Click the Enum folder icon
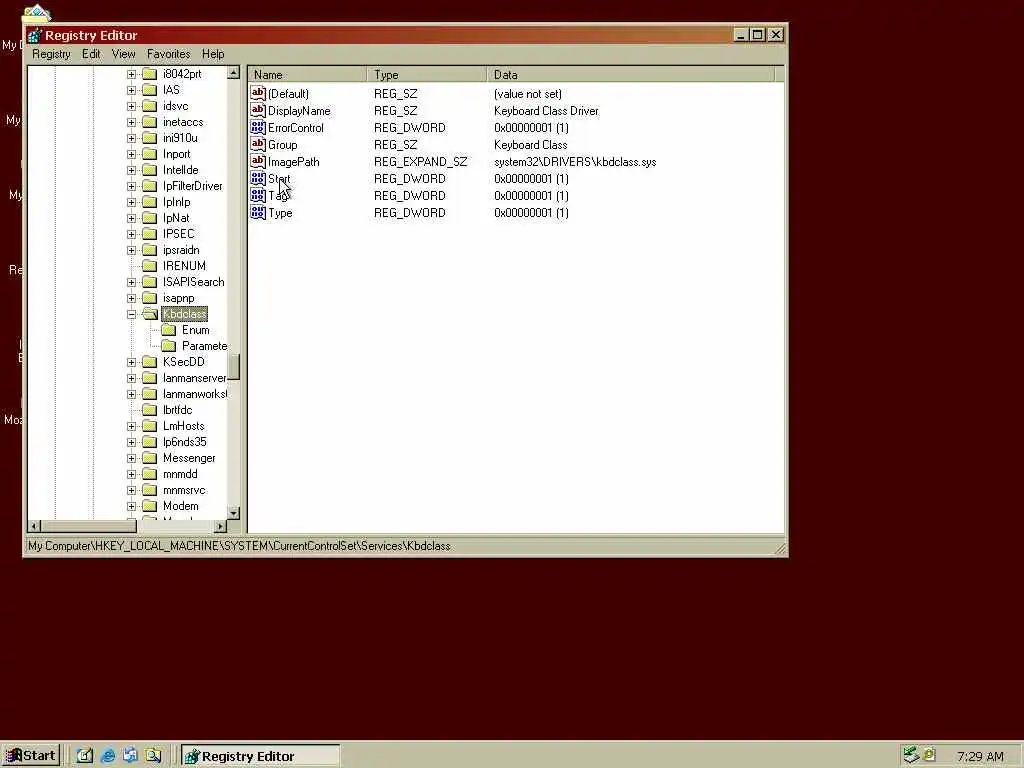Viewport: 1024px width, 768px height. click(169, 330)
